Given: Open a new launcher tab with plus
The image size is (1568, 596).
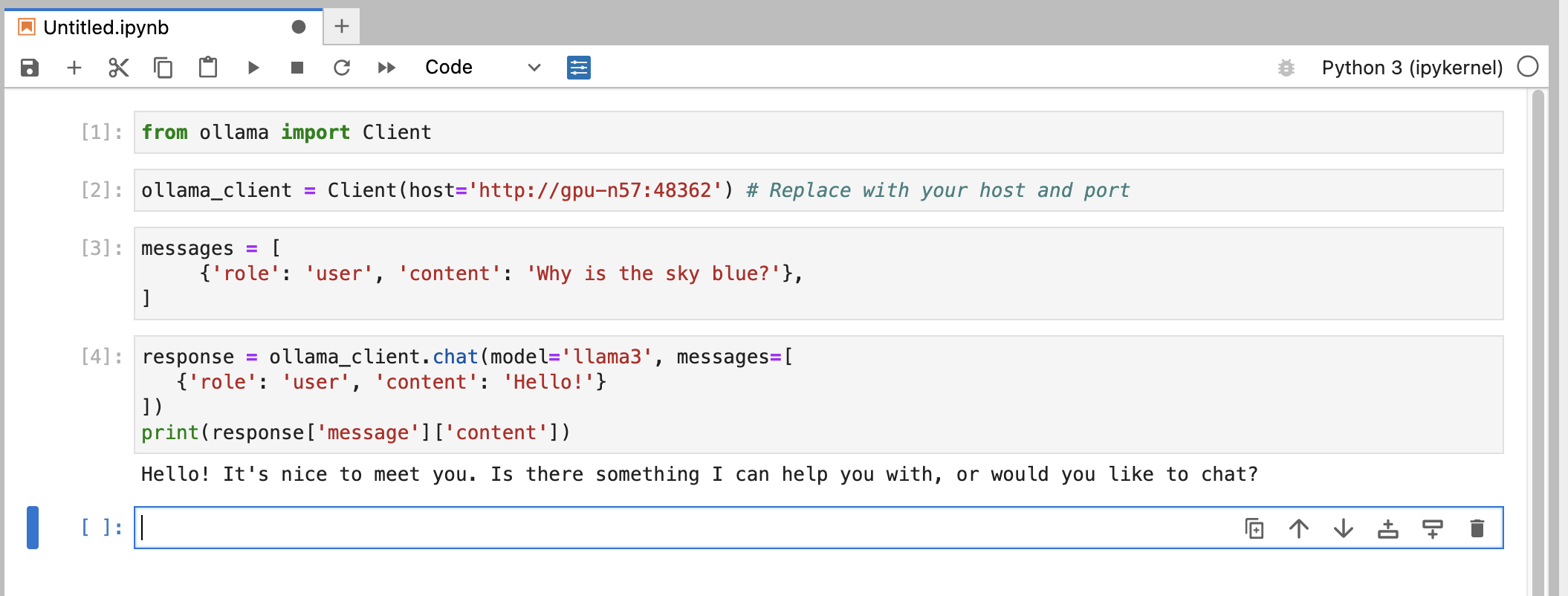Looking at the screenshot, I should pos(342,27).
